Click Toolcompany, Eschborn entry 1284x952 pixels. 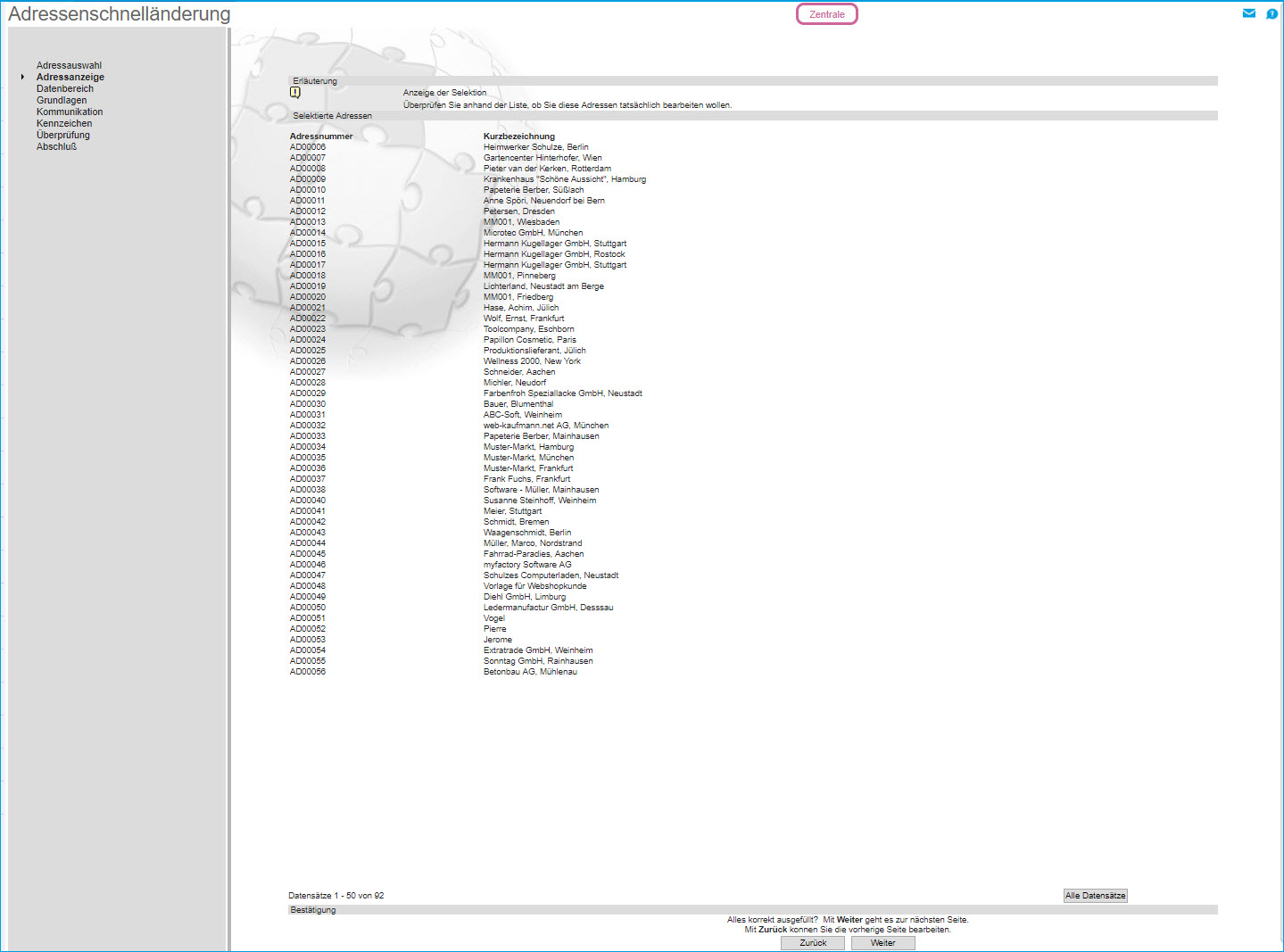click(x=529, y=329)
